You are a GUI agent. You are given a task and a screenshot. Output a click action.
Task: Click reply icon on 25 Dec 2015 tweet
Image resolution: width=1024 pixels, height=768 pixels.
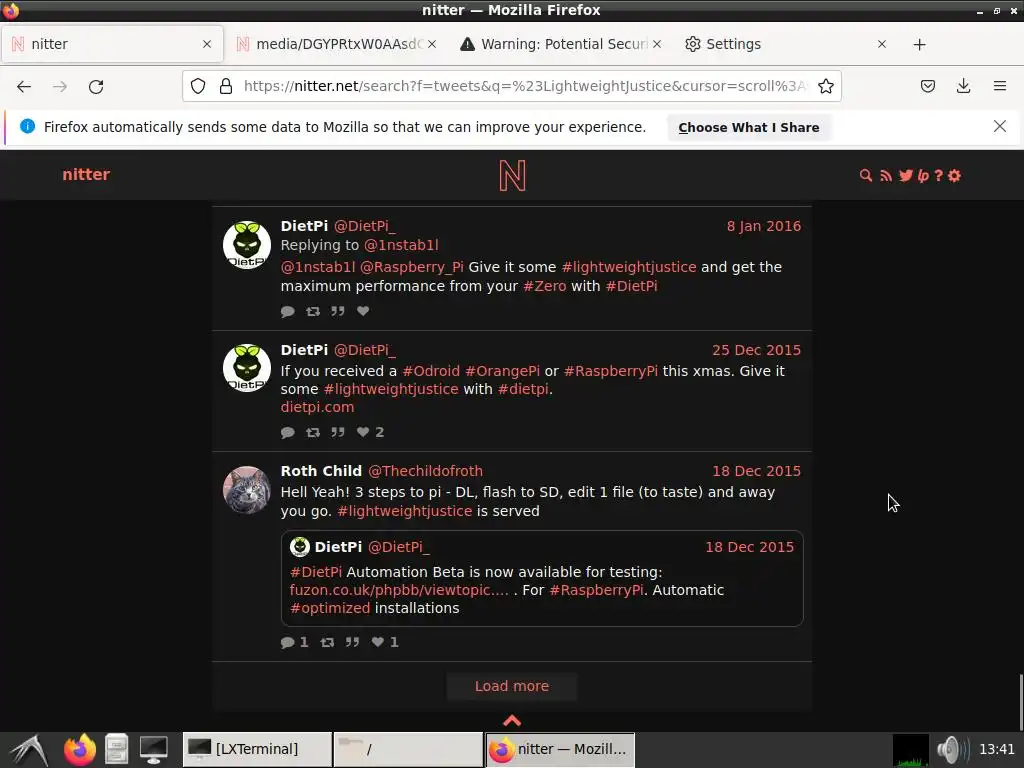click(x=287, y=432)
